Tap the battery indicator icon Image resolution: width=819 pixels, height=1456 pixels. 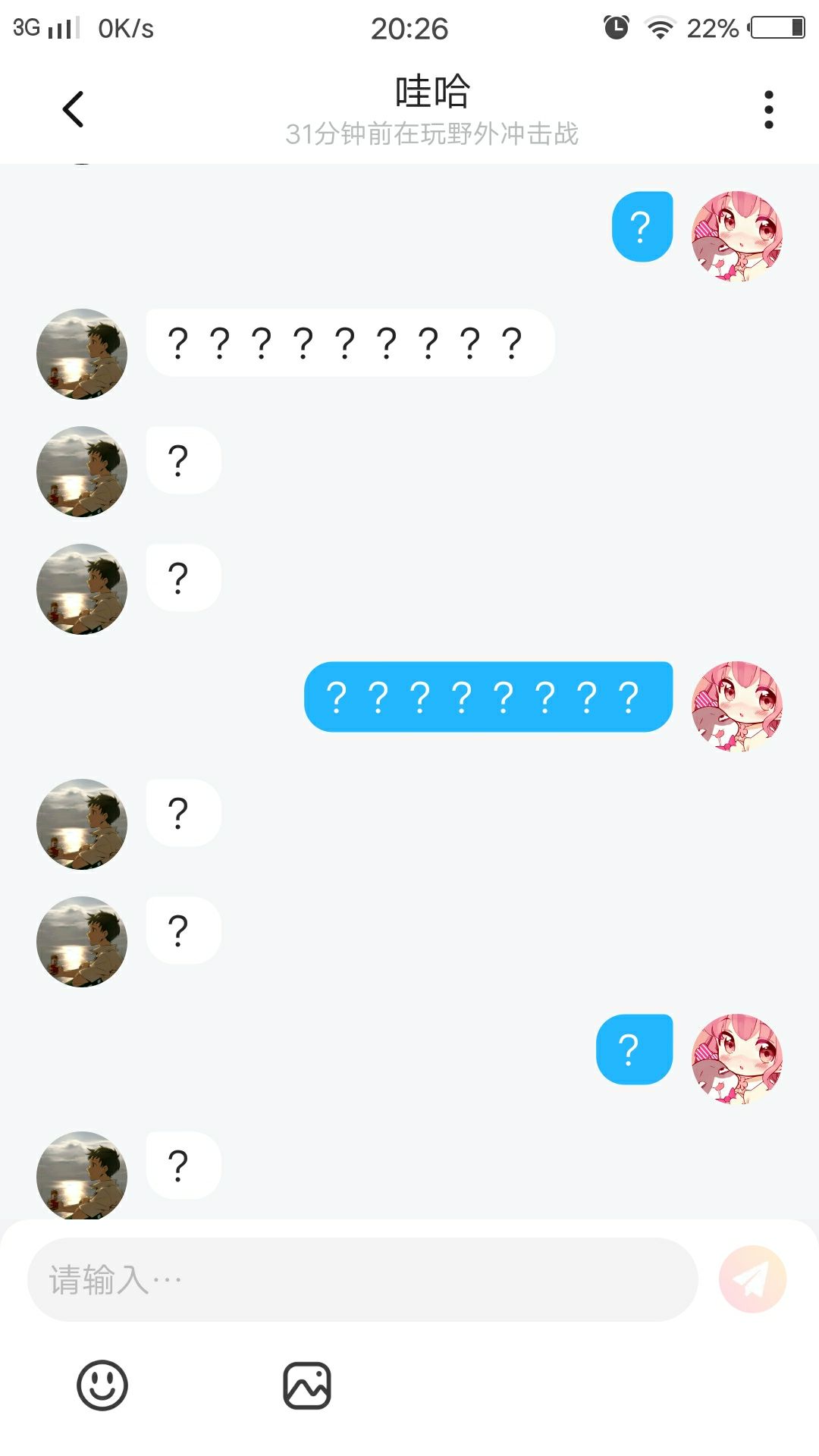click(777, 28)
